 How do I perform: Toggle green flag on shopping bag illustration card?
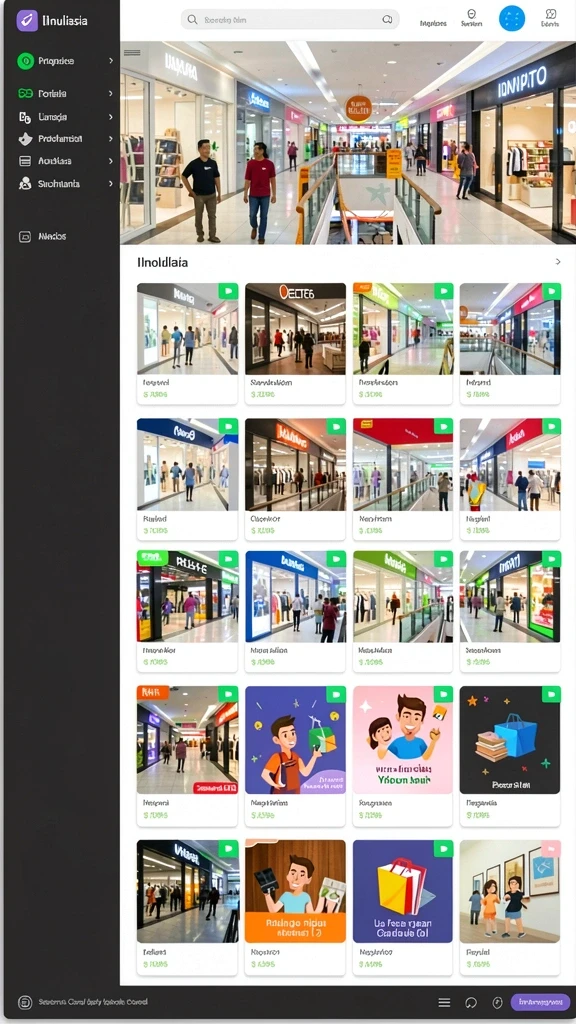[x=443, y=848]
